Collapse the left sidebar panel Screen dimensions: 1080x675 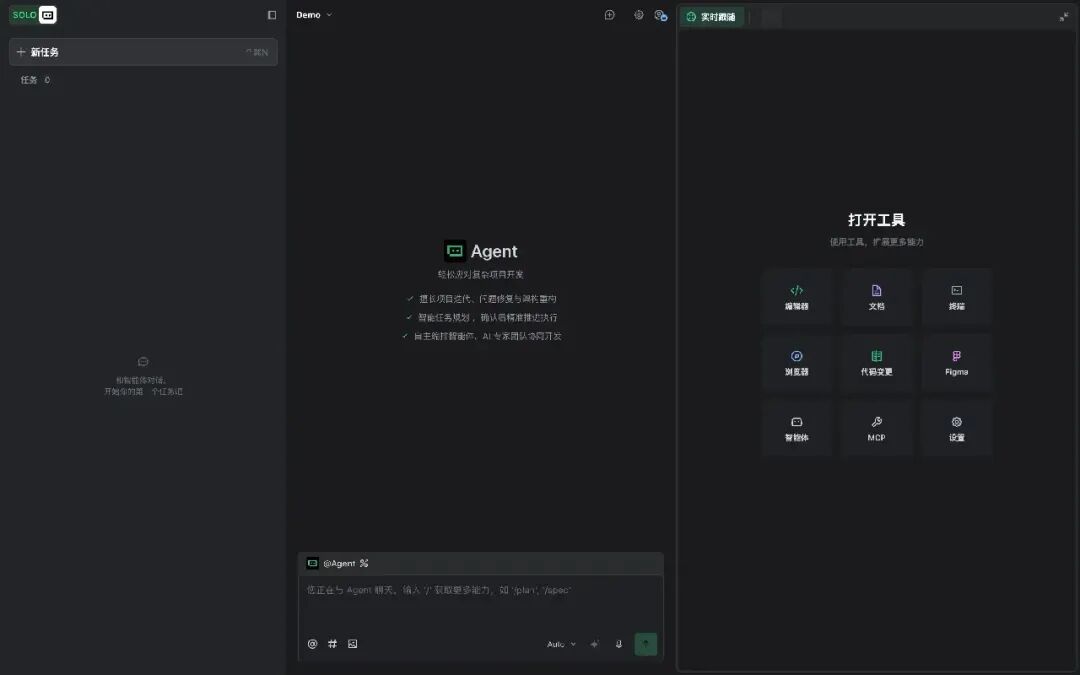(x=272, y=15)
